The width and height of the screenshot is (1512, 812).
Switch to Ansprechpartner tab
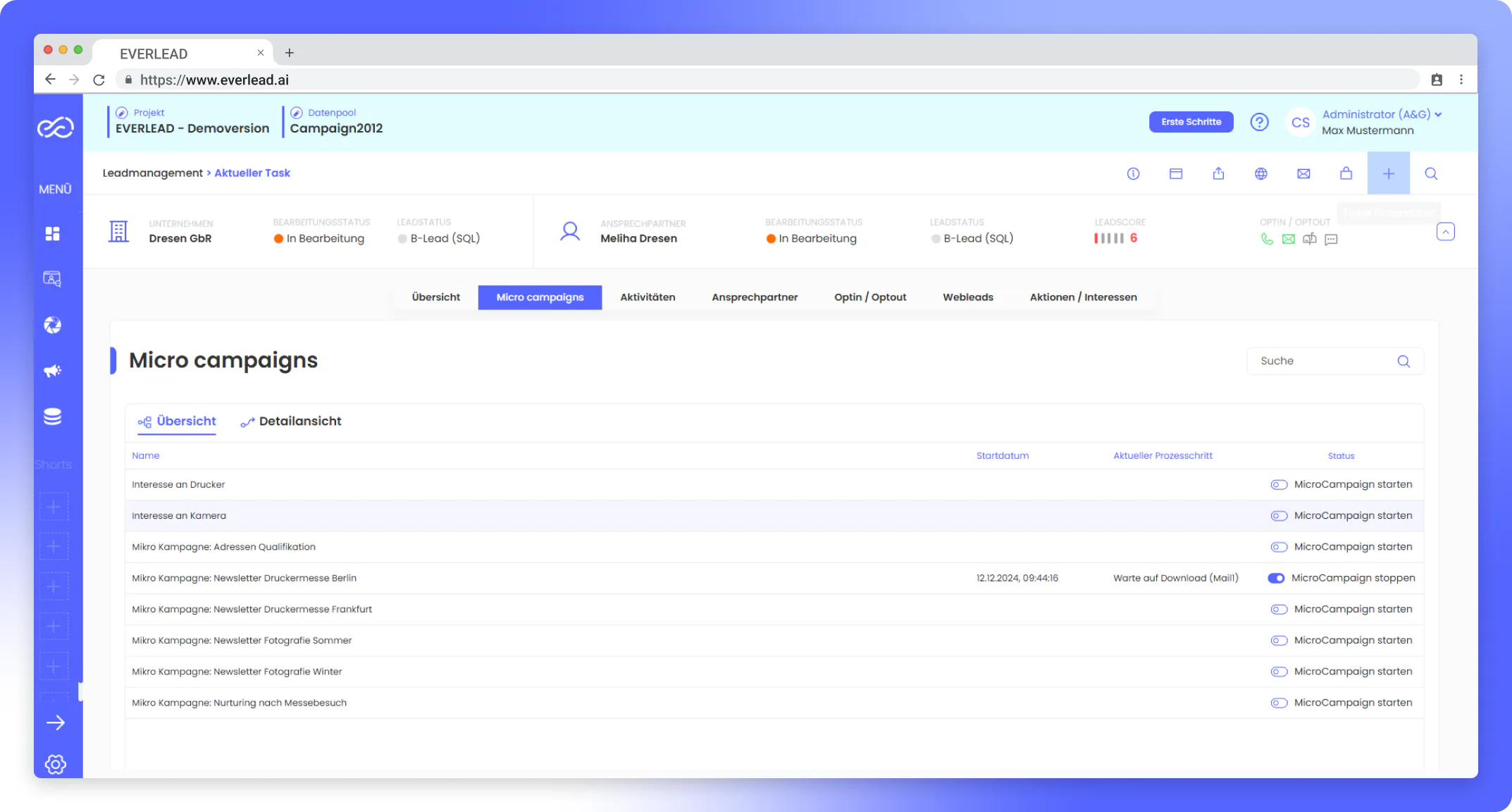coord(755,297)
